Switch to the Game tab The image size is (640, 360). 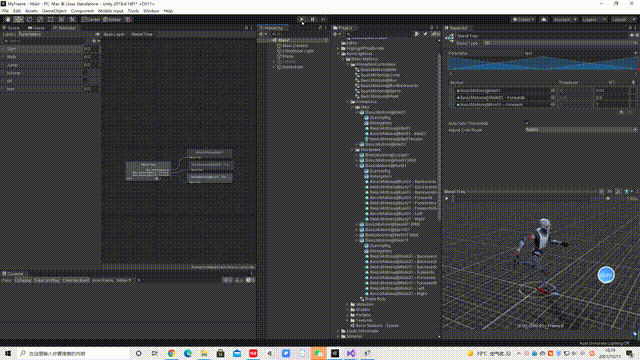click(36, 28)
